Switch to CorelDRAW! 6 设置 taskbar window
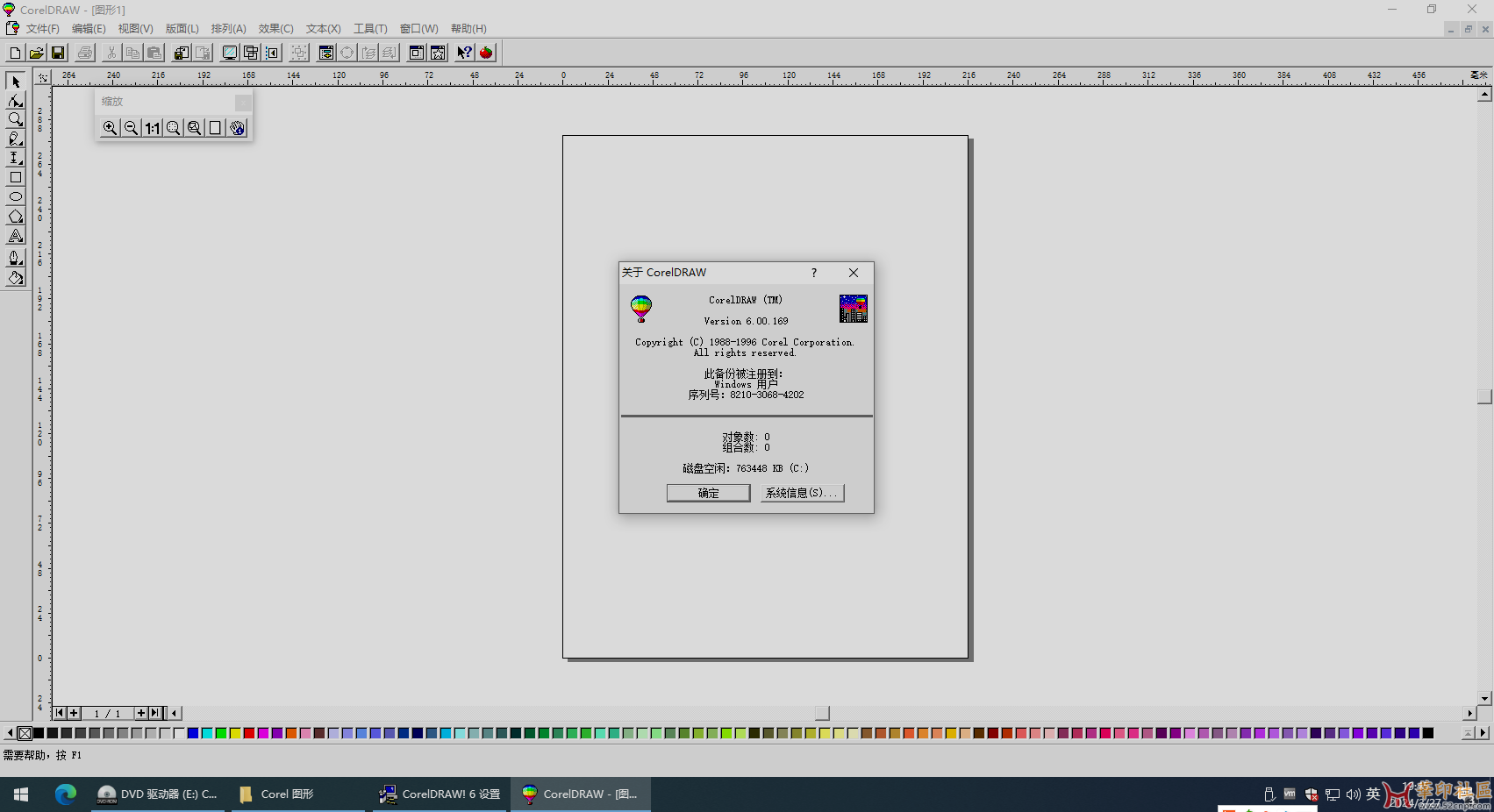Screen dimensions: 1494x812 click(x=441, y=794)
